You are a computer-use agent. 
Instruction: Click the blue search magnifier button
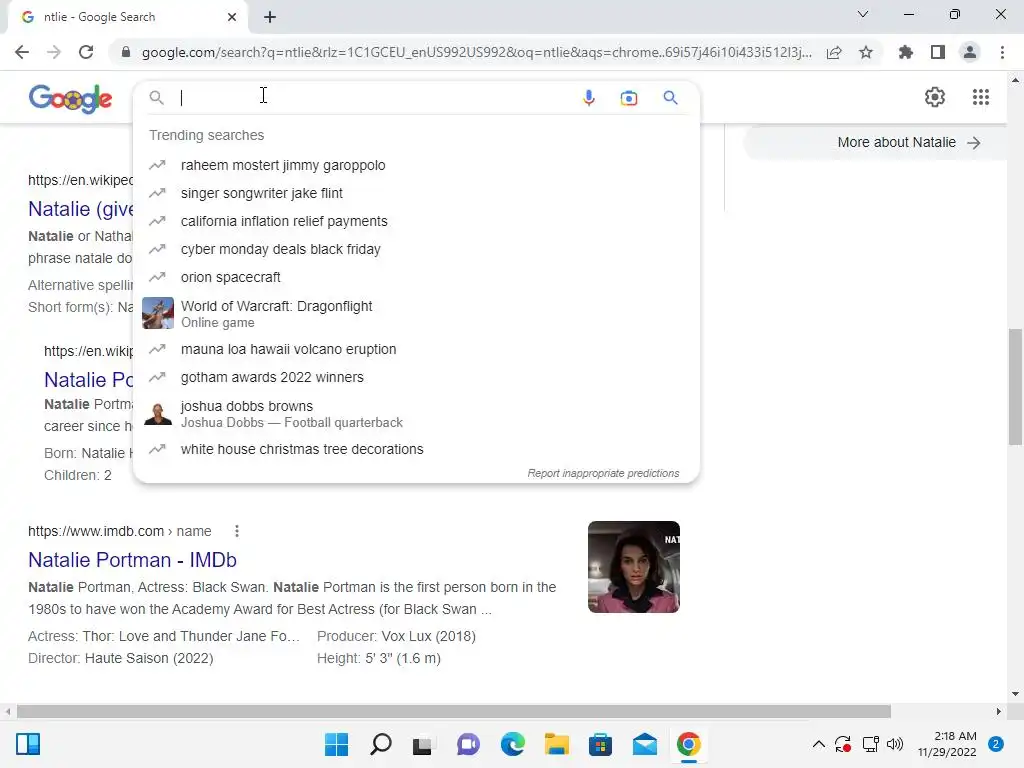tap(671, 98)
